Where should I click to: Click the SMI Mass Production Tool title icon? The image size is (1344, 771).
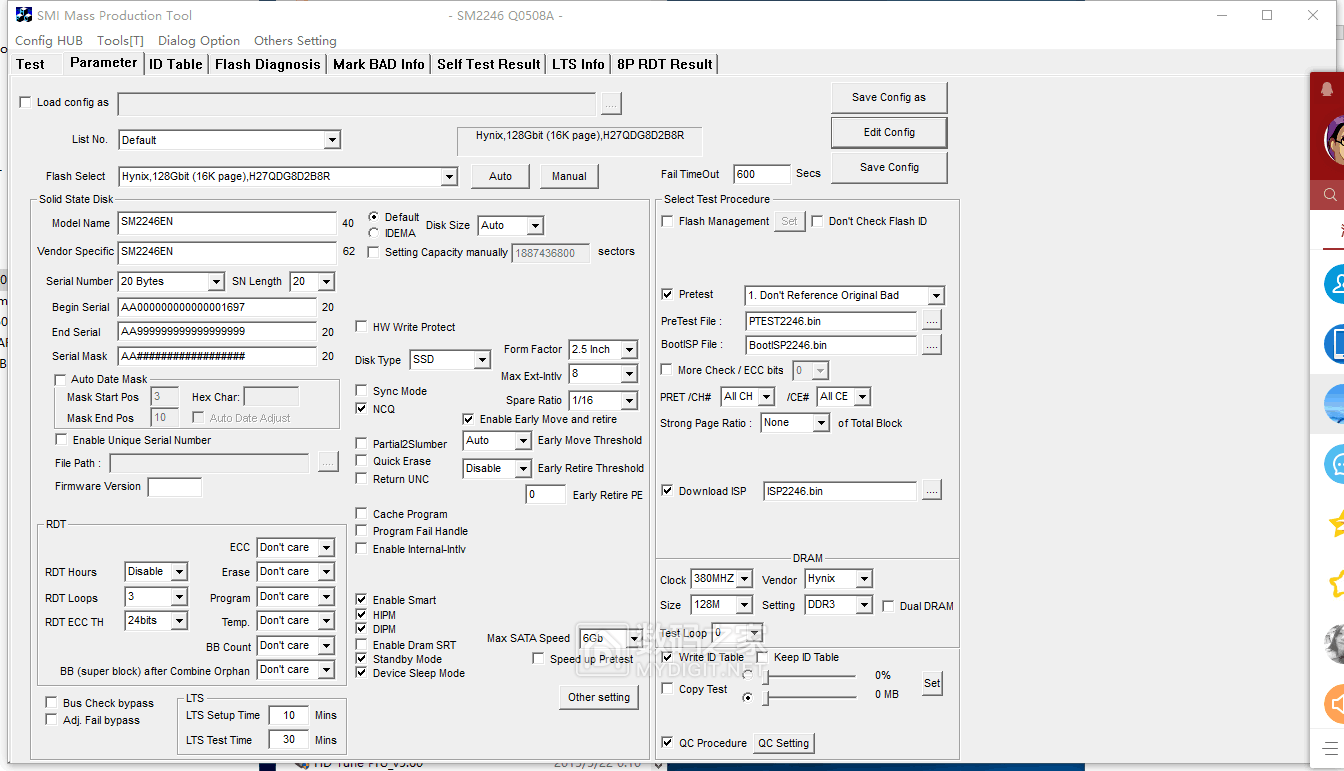point(24,15)
